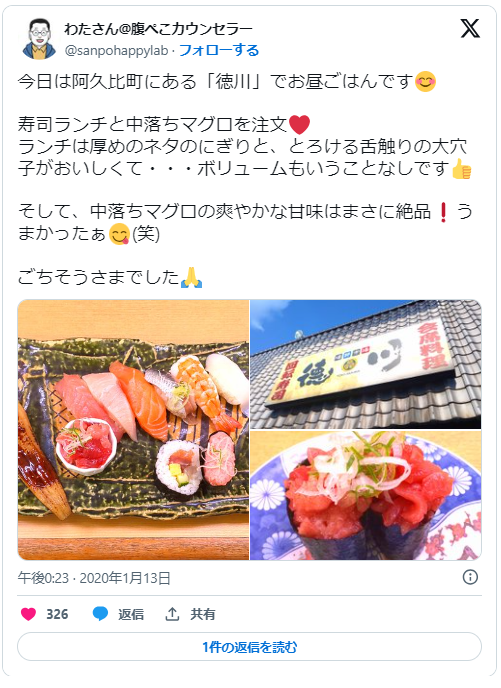This screenshot has height=688, width=501.
Task: Click the 326 likes count
Action: pos(57,614)
